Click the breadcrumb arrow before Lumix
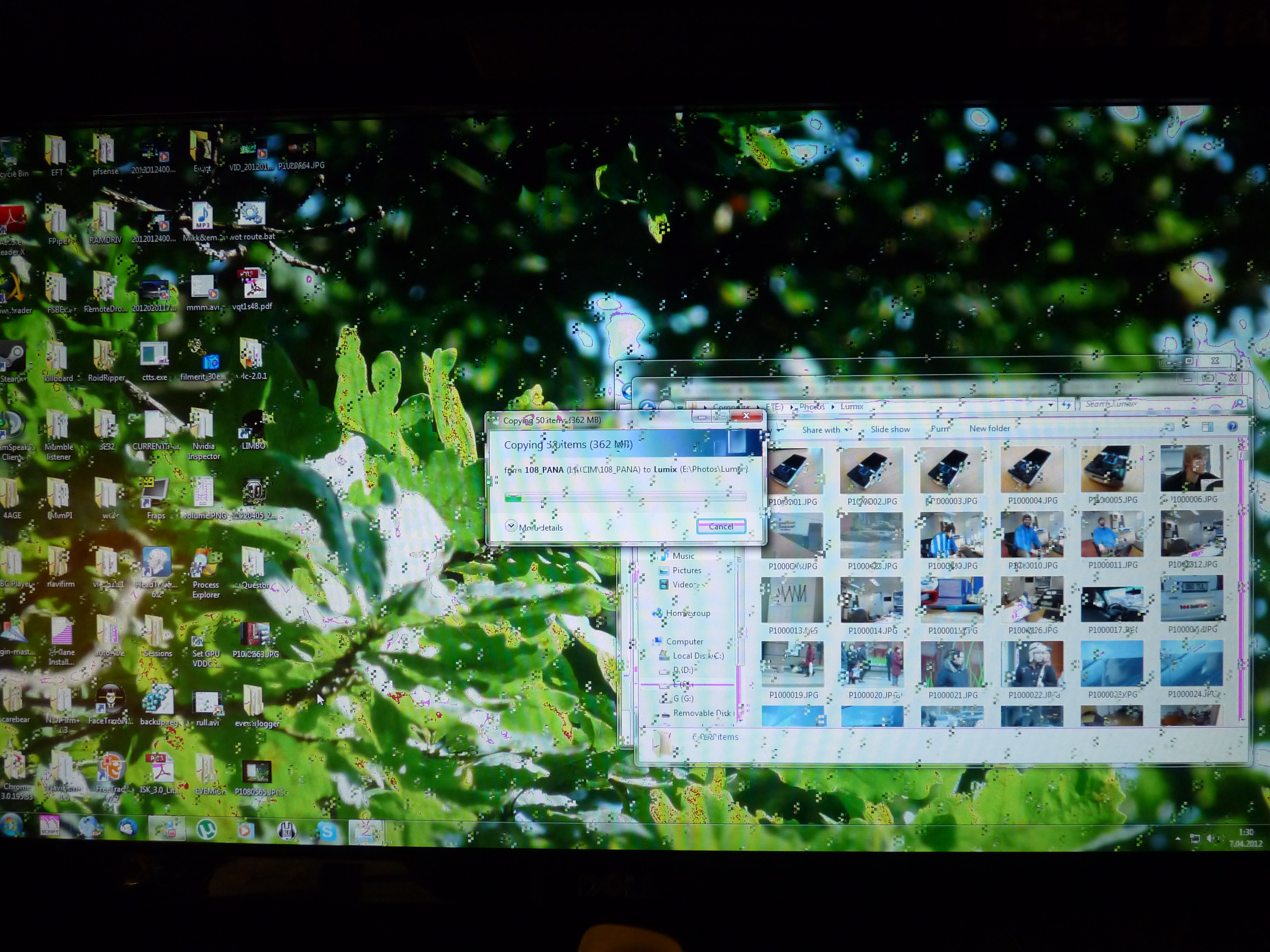The image size is (1270, 952). 832,406
